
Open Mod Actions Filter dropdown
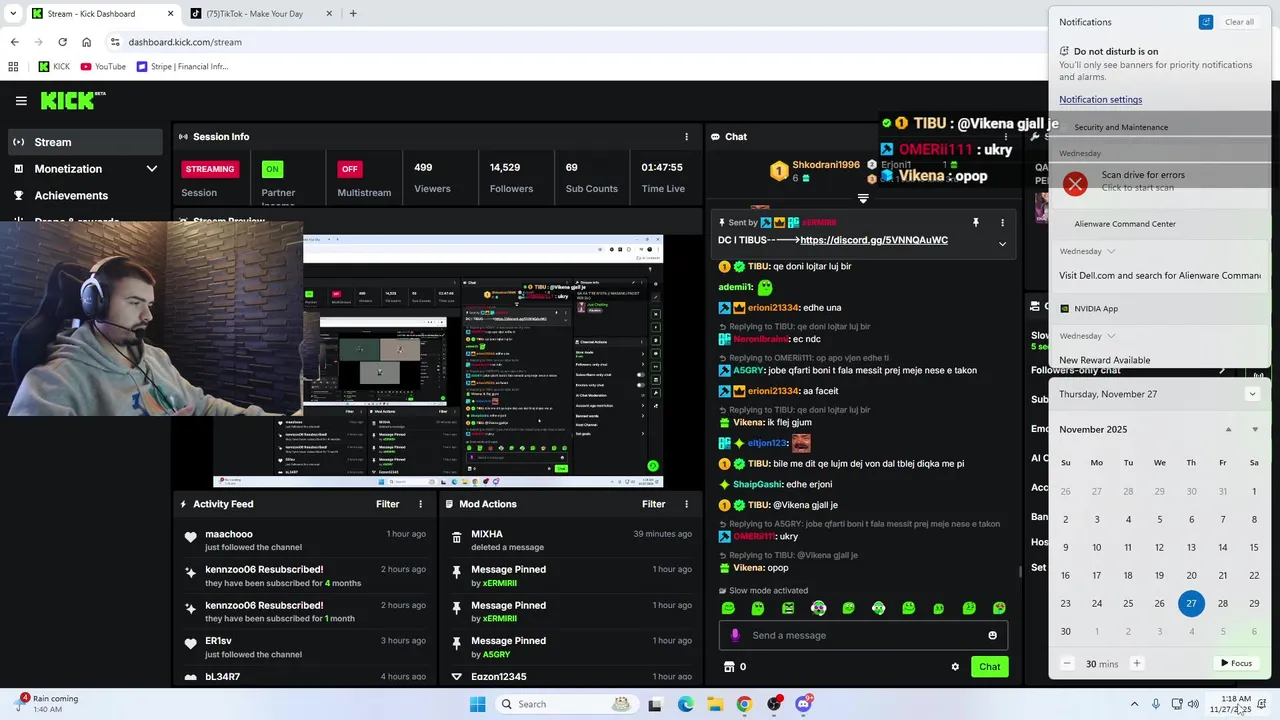coord(653,504)
